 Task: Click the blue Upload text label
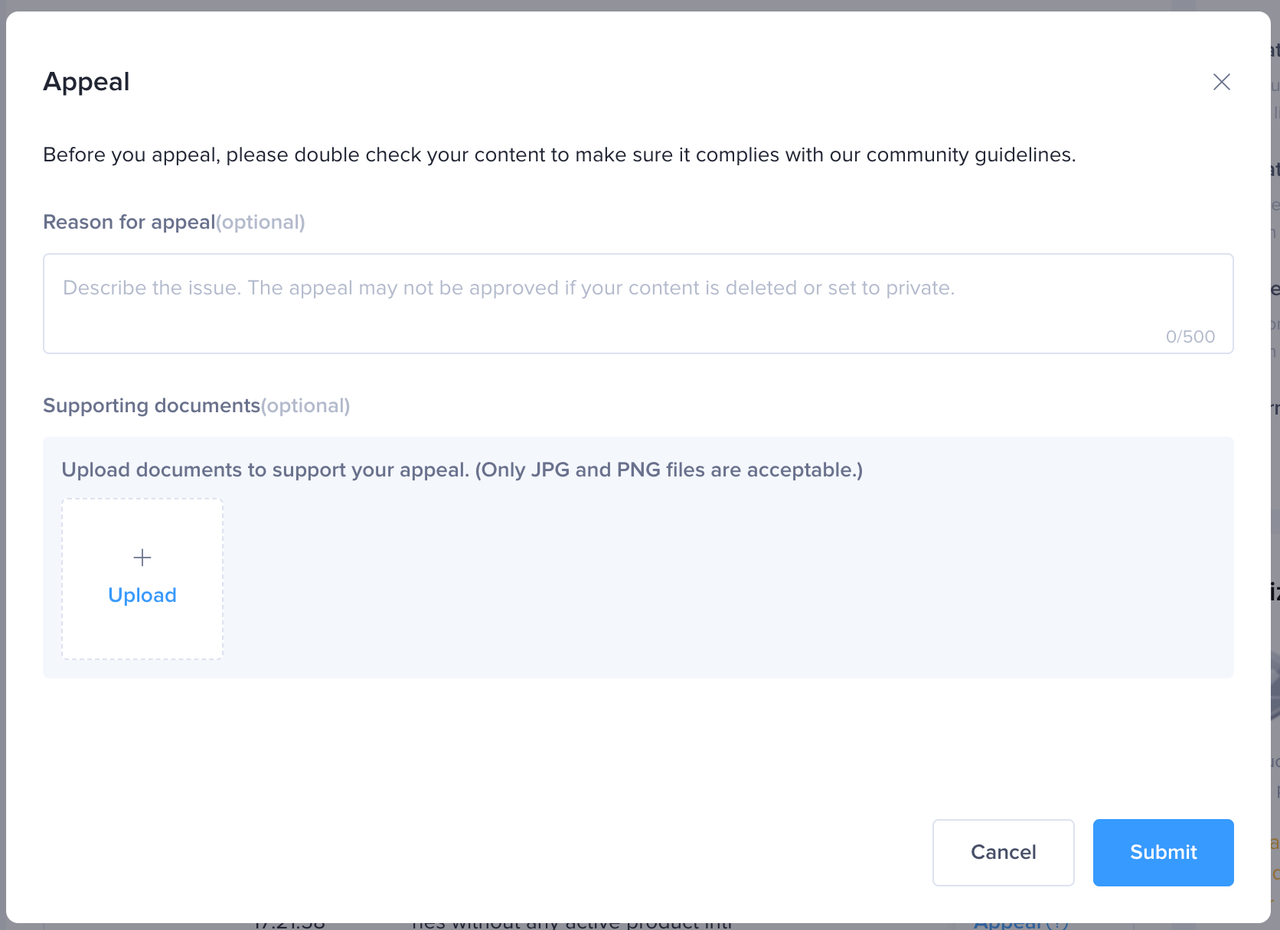(142, 595)
